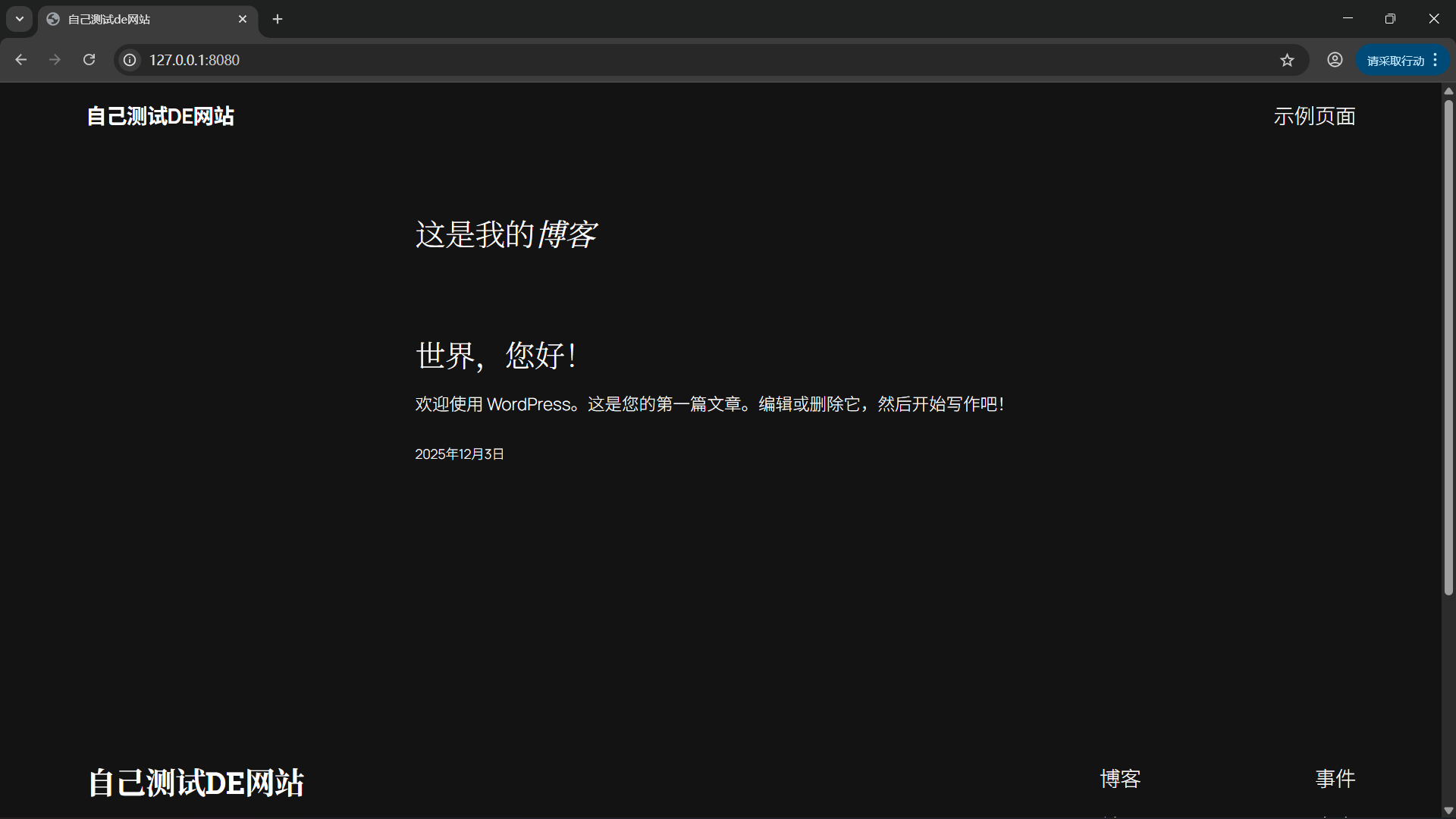
Task: Open the 示例页面 navigation link
Action: (1314, 116)
